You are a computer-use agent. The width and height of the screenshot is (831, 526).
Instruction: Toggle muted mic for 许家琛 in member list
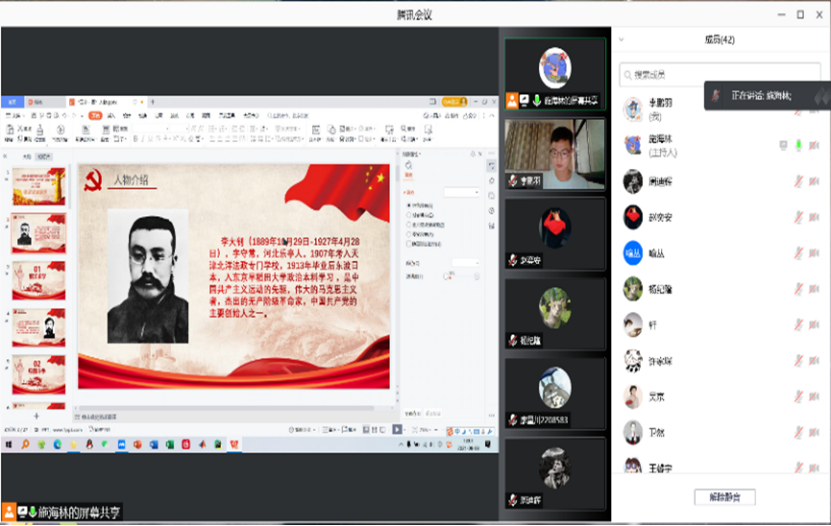point(798,361)
